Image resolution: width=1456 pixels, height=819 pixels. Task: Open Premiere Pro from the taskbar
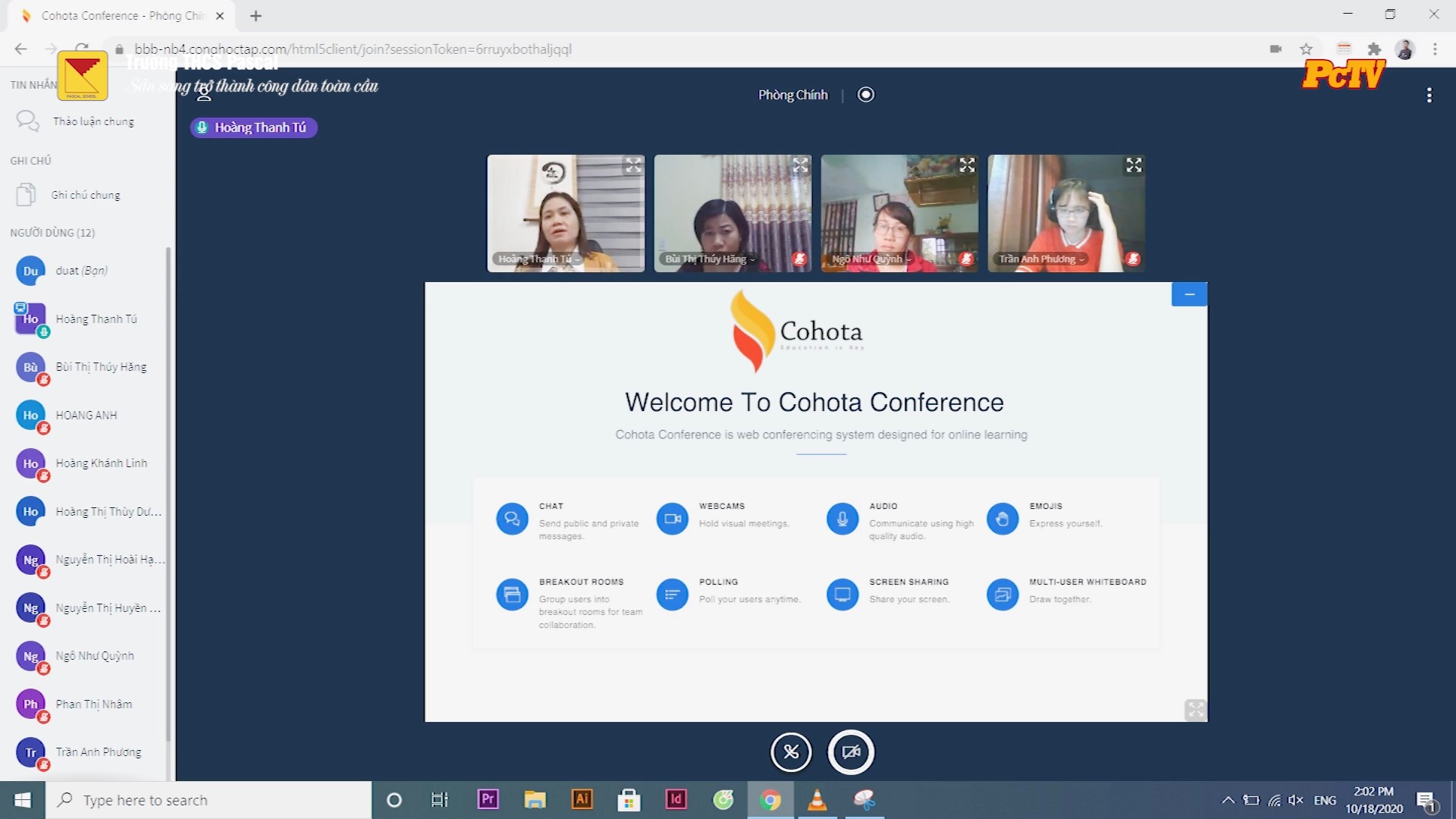coord(488,800)
